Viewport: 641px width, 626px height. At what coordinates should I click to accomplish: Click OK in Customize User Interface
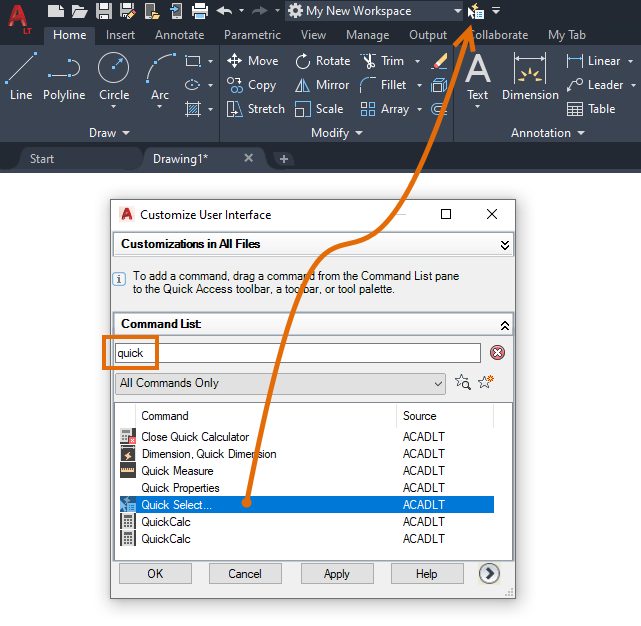coord(155,574)
